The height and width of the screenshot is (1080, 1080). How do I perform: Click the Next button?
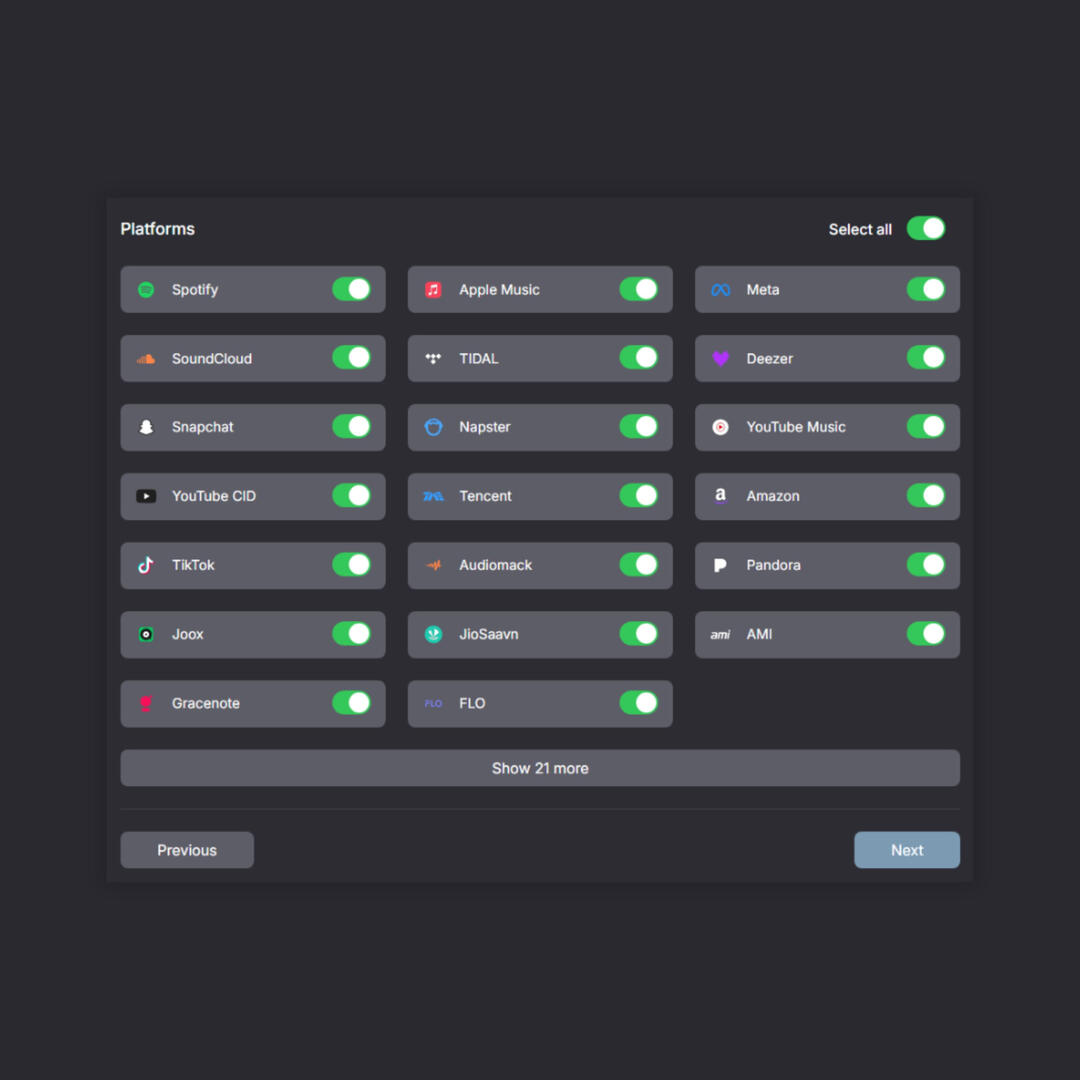tap(906, 850)
